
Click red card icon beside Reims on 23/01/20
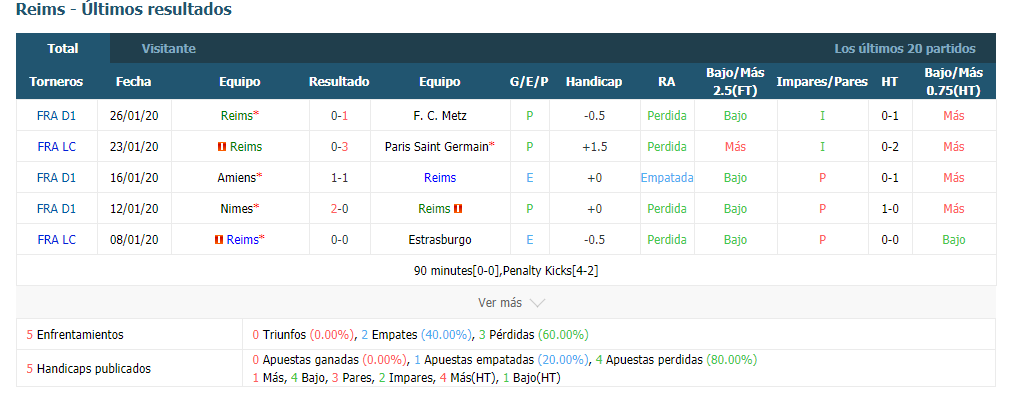(x=222, y=147)
